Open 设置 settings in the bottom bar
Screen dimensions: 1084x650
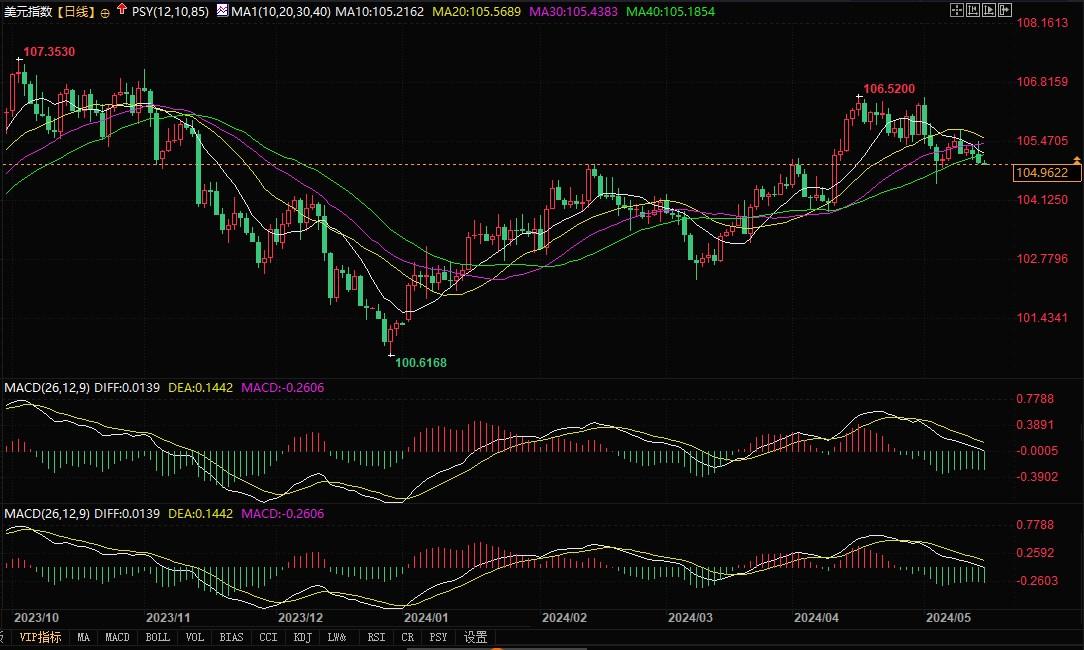476,637
